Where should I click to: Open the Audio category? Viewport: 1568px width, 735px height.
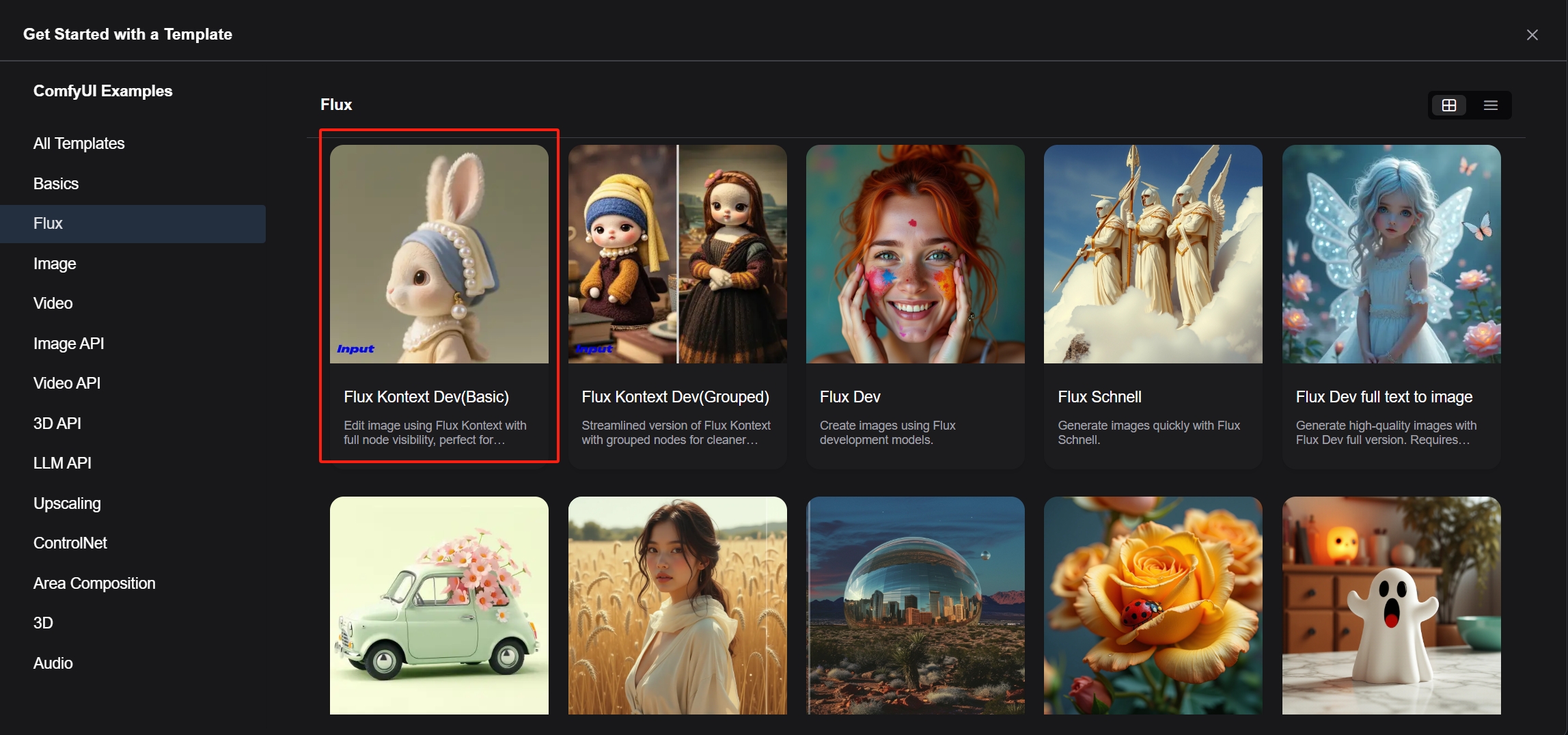click(x=133, y=663)
